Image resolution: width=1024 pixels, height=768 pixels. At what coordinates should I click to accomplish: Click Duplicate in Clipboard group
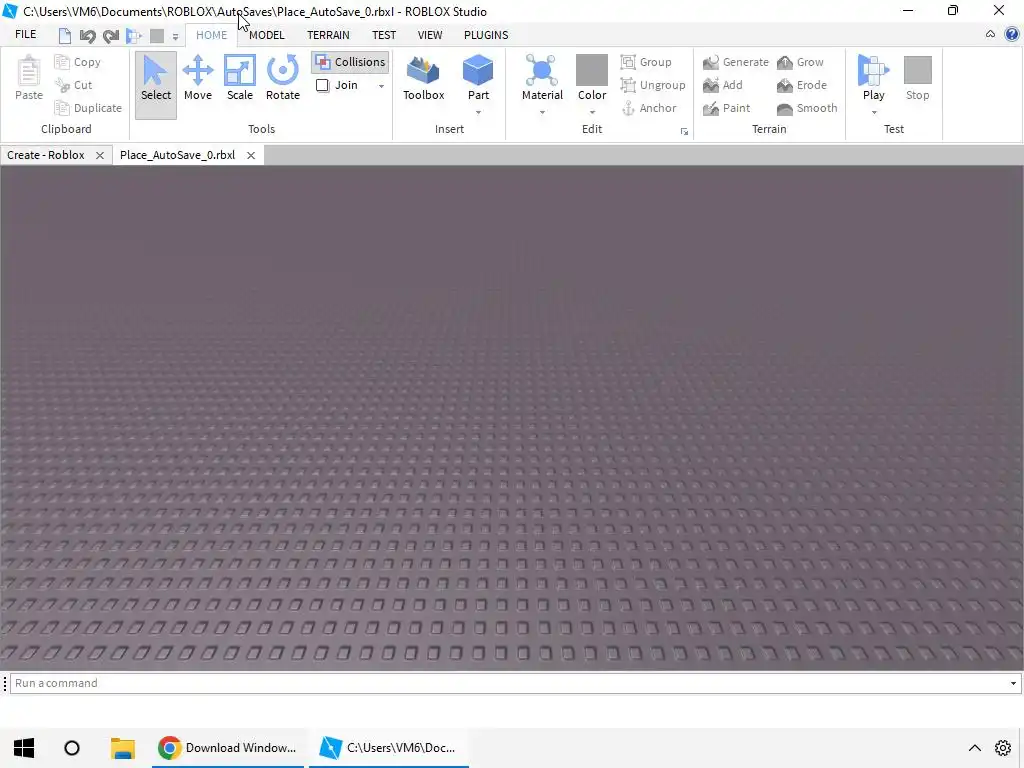pos(88,108)
